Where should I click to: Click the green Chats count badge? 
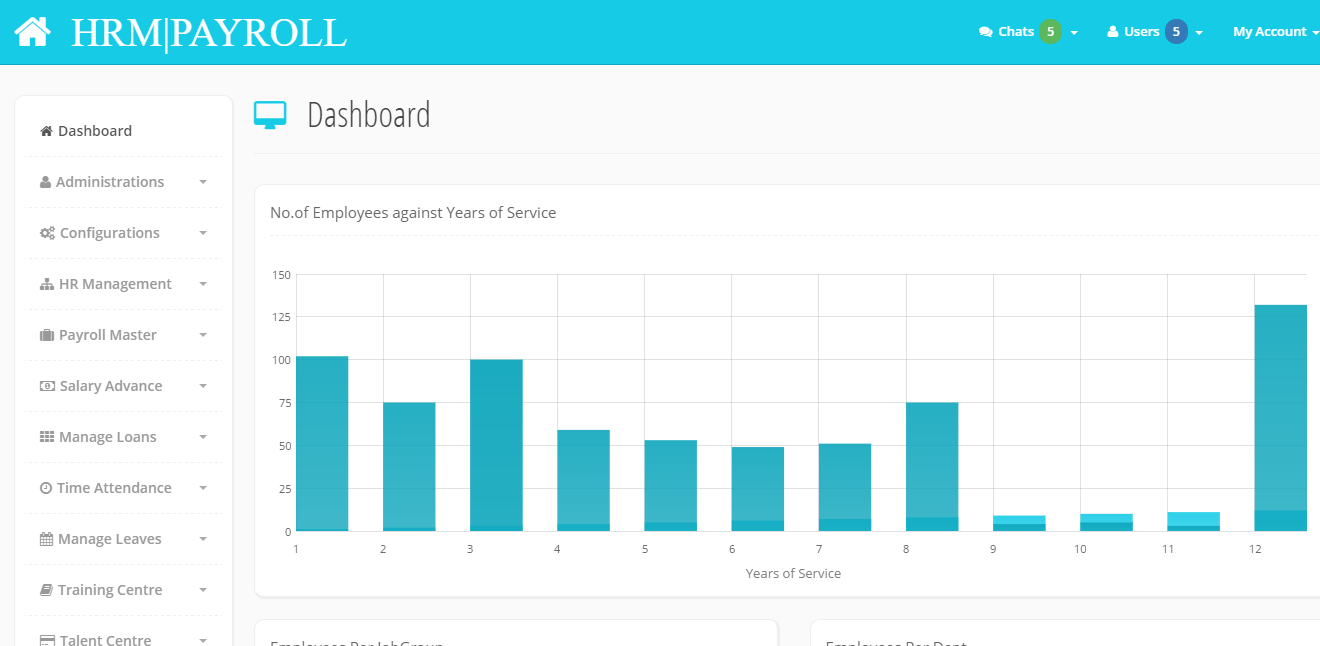pyautogui.click(x=1050, y=32)
